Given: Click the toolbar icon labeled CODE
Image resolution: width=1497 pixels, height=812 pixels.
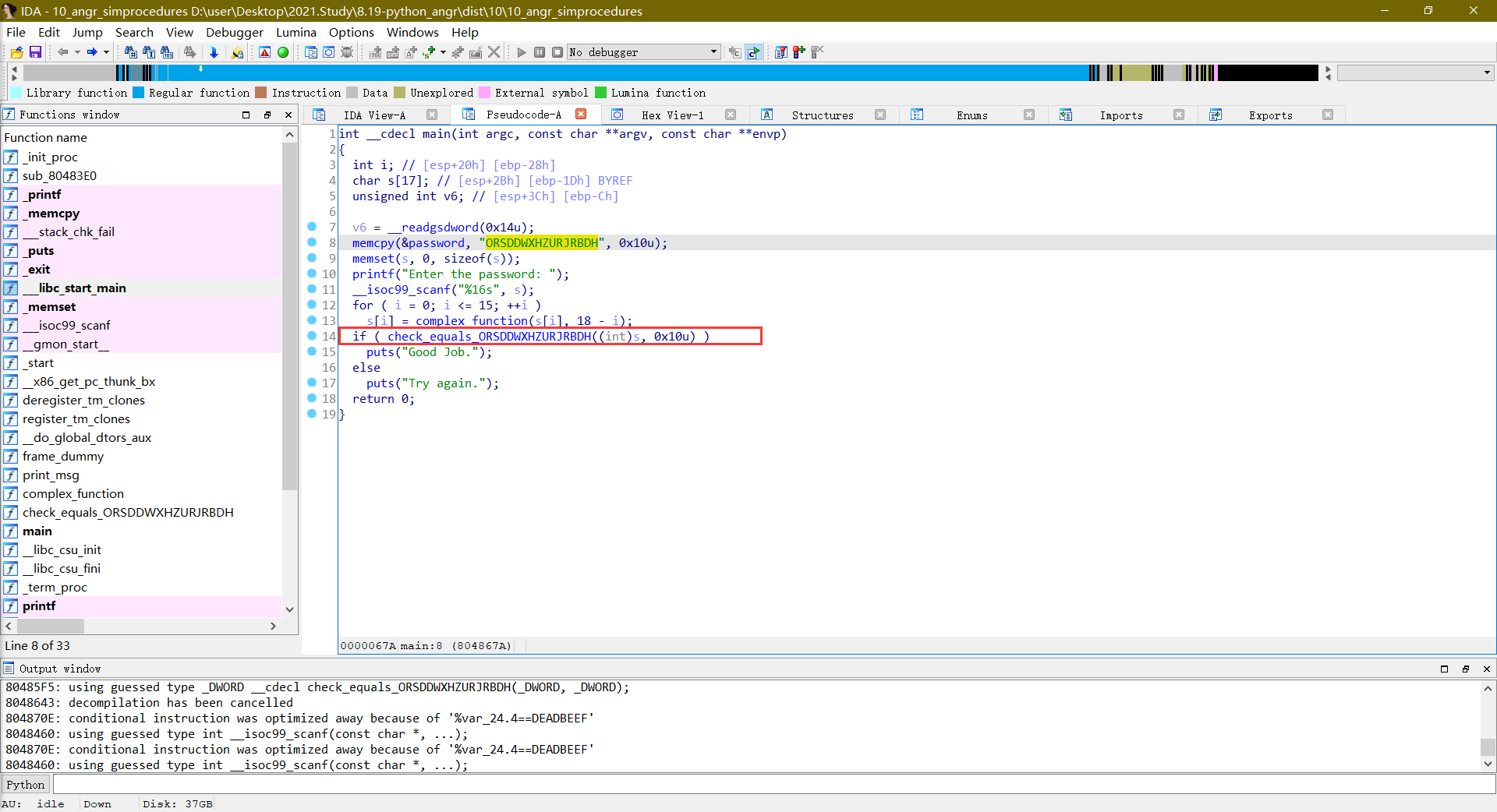Looking at the screenshot, I should [375, 52].
